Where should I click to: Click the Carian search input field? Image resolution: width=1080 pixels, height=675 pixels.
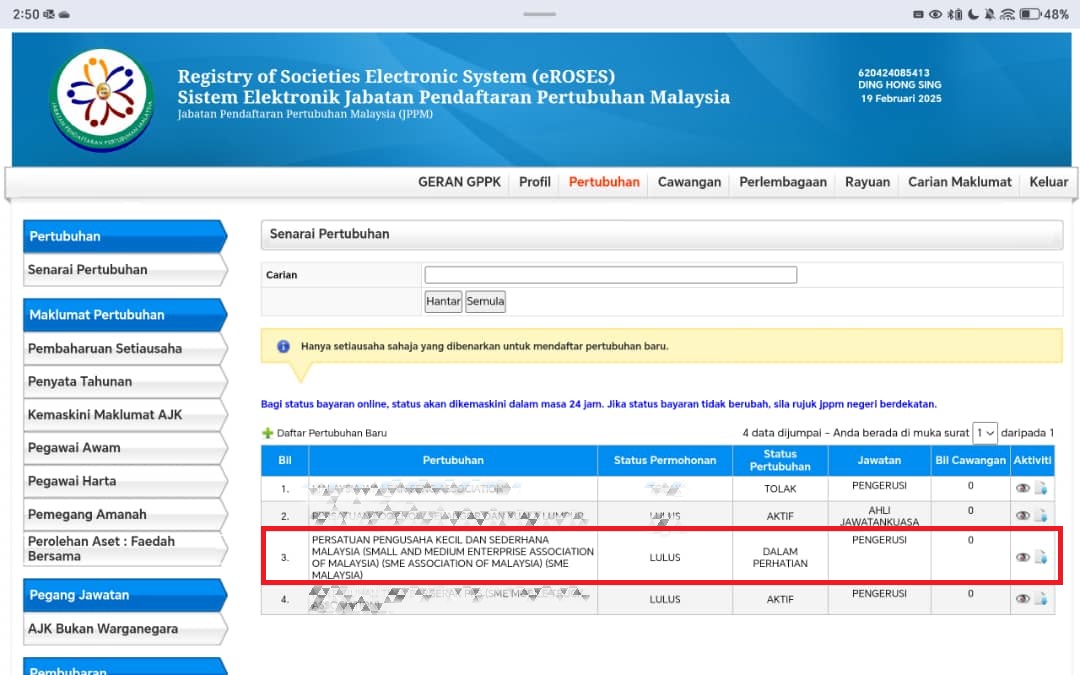point(610,275)
